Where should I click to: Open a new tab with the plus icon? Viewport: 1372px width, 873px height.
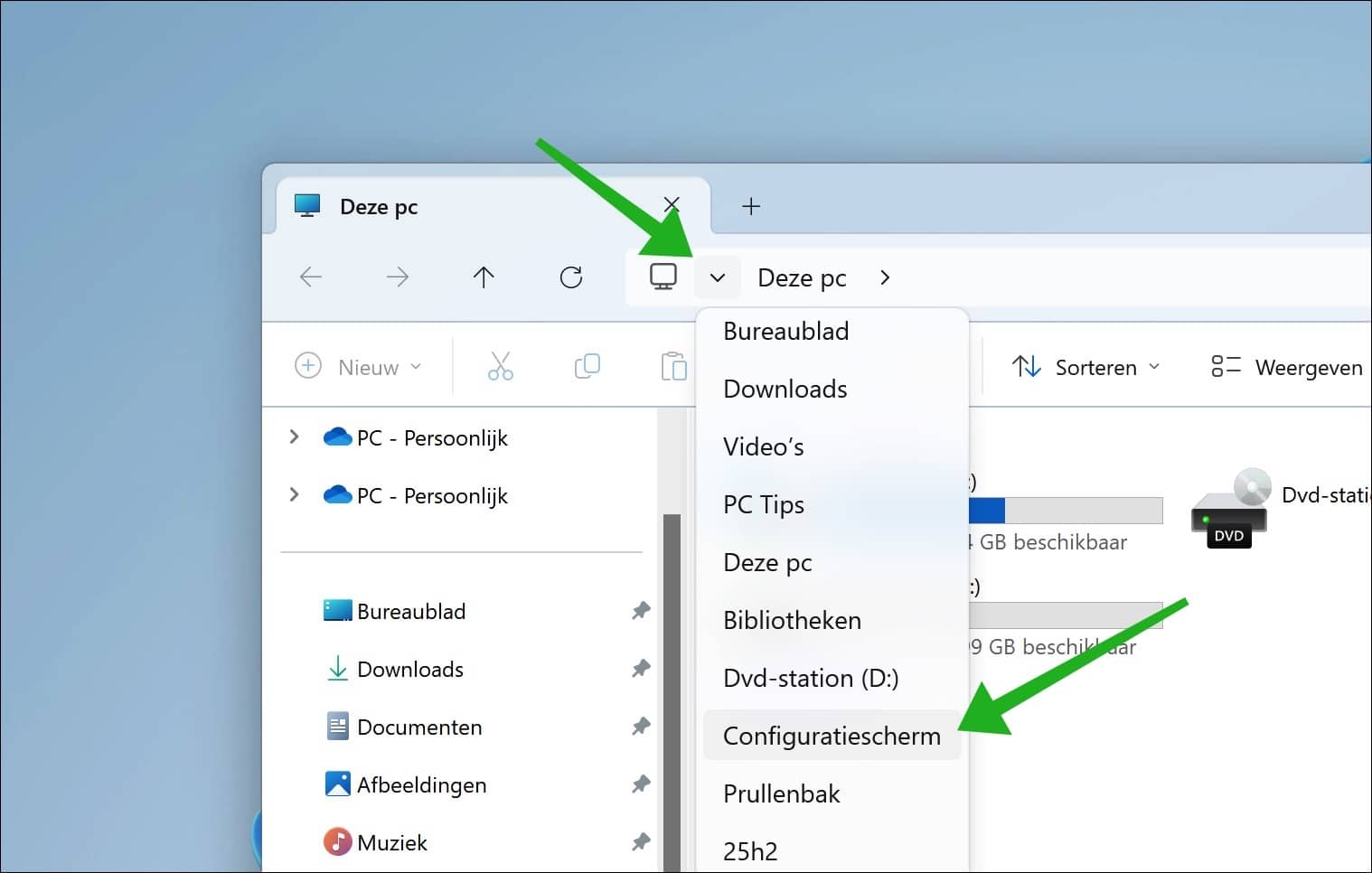[x=751, y=206]
